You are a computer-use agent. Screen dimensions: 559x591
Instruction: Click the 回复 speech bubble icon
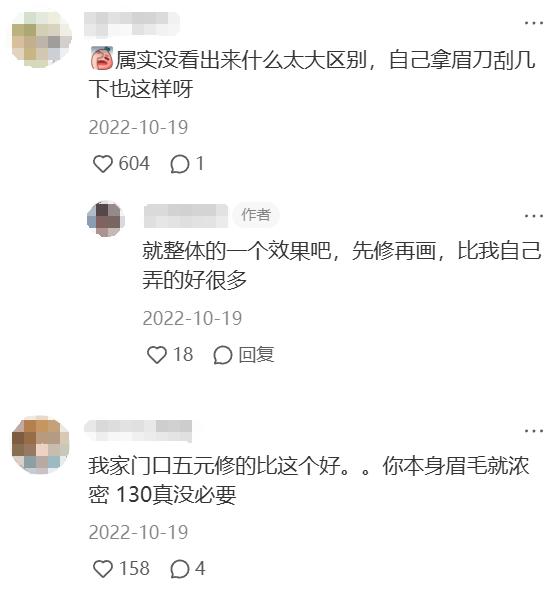pos(222,355)
